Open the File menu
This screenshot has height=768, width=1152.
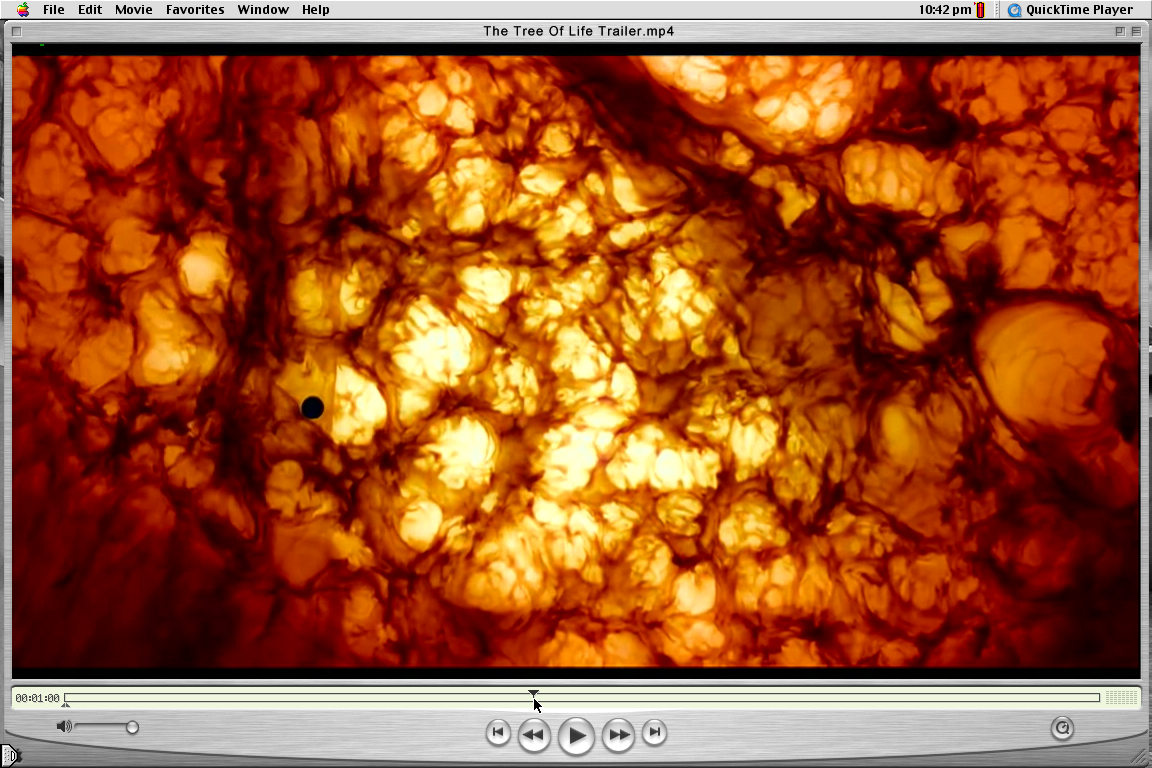(54, 10)
